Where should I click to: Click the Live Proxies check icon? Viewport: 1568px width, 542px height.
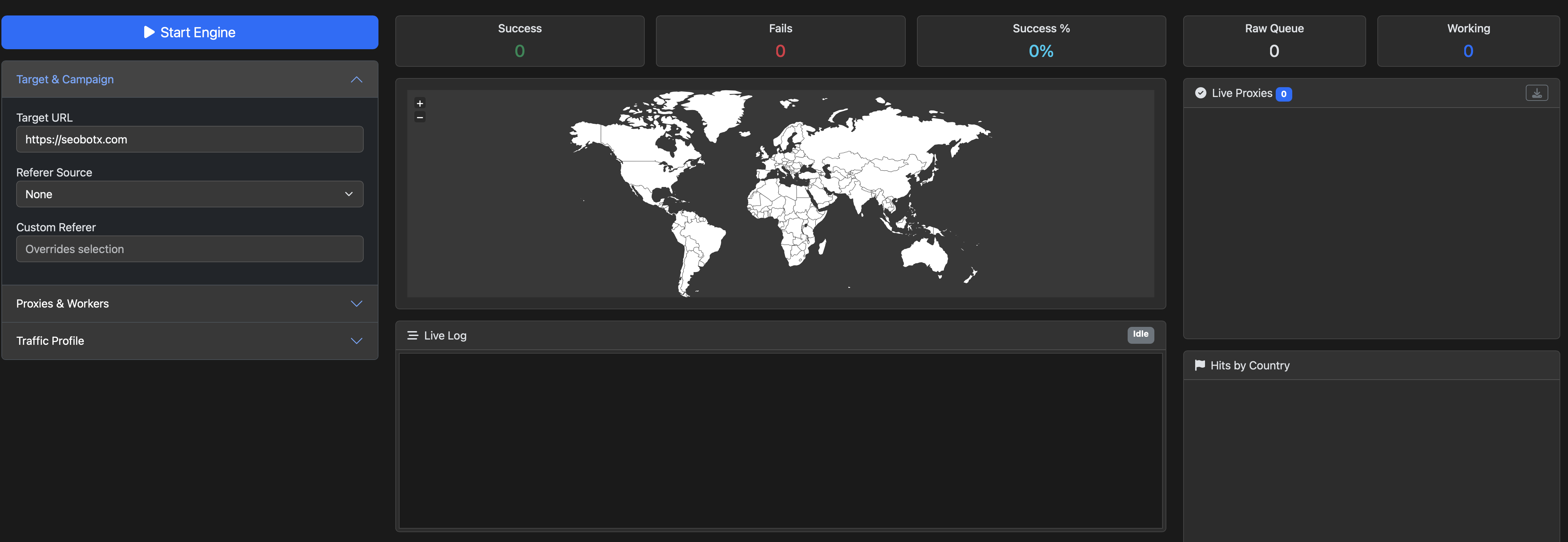tap(1200, 93)
